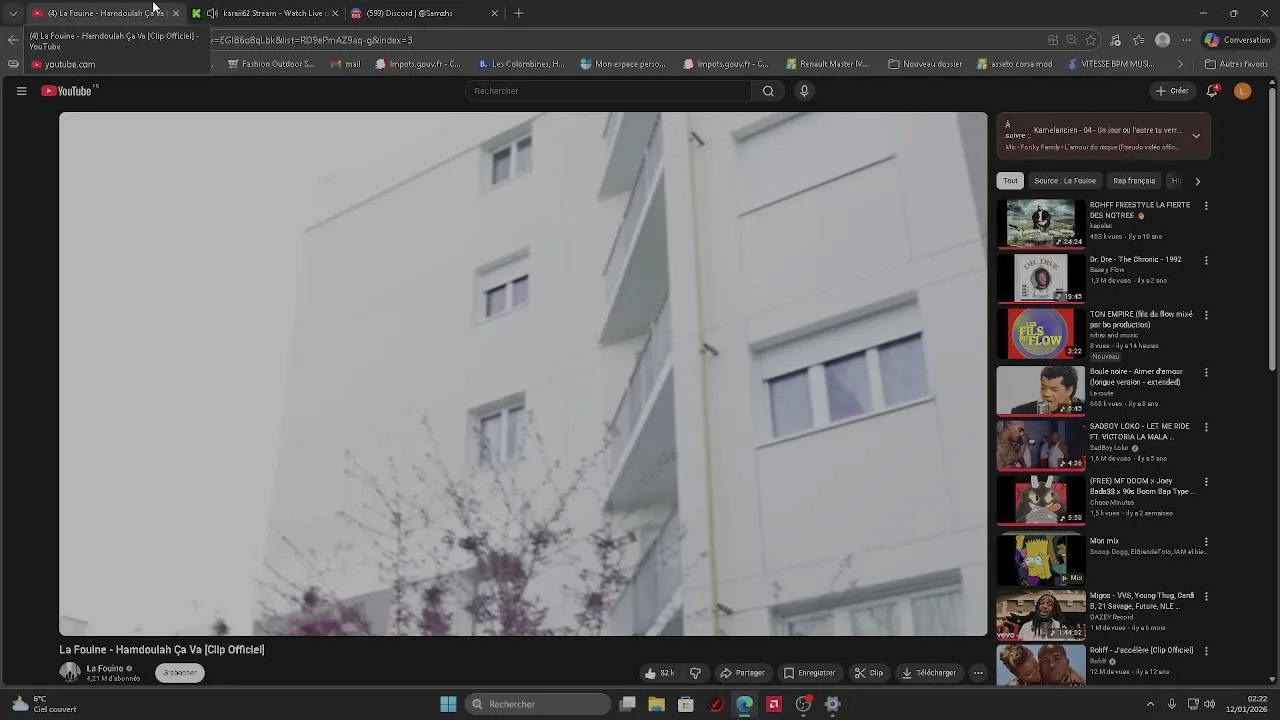The width and height of the screenshot is (1280, 720).
Task: Open options menu for SADBOY LOKO video
Action: point(1206,427)
